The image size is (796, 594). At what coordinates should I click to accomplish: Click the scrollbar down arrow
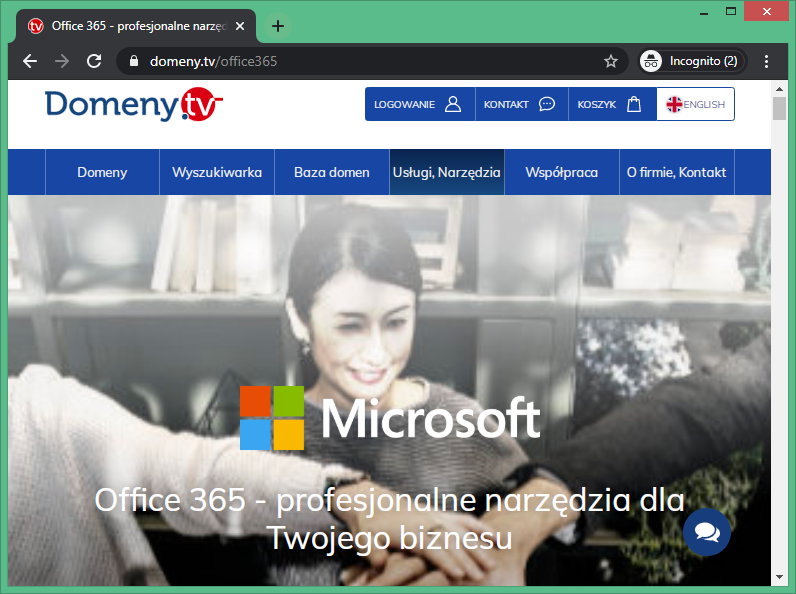coord(779,578)
